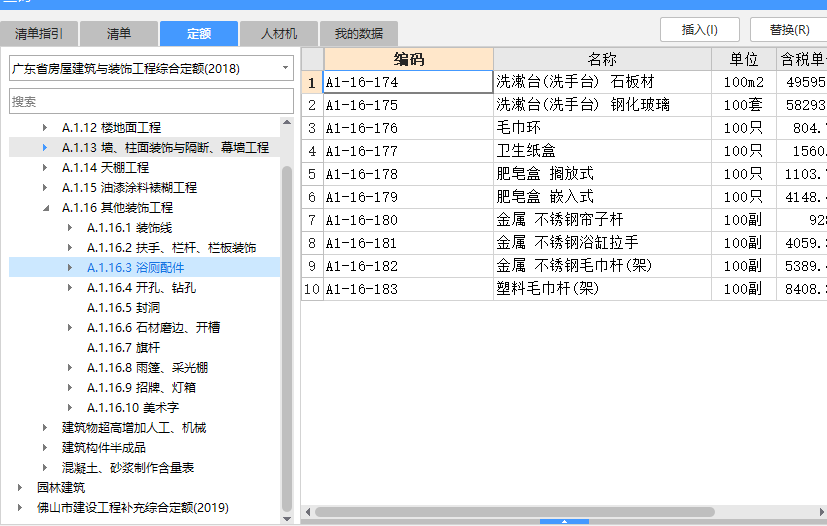This screenshot has height=526, width=827.
Task: Select tree item 园林建筑
Action: 61,487
